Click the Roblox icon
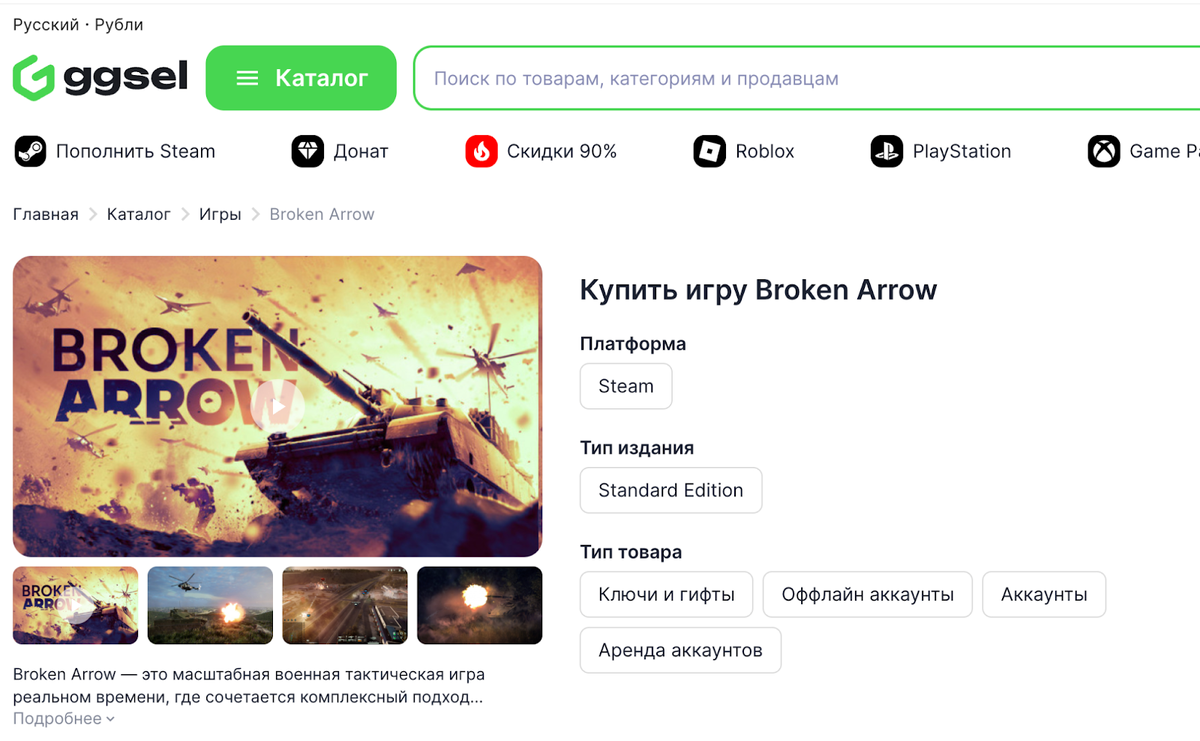The image size is (1200, 741). pos(710,152)
